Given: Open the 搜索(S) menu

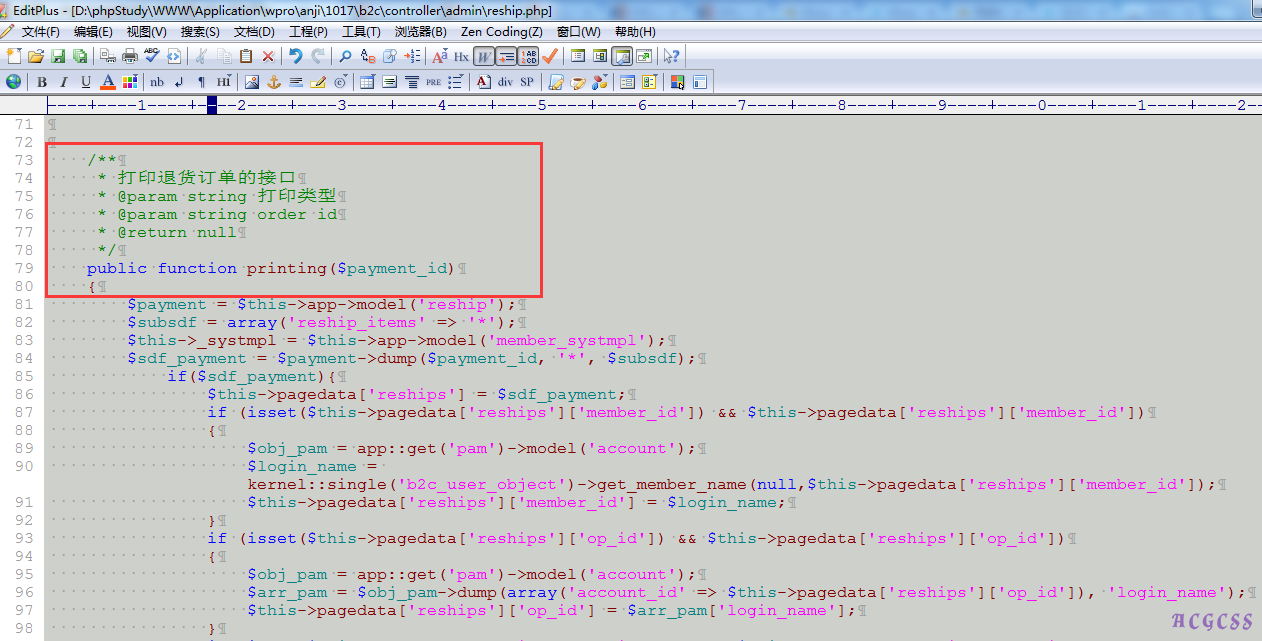Looking at the screenshot, I should 200,32.
